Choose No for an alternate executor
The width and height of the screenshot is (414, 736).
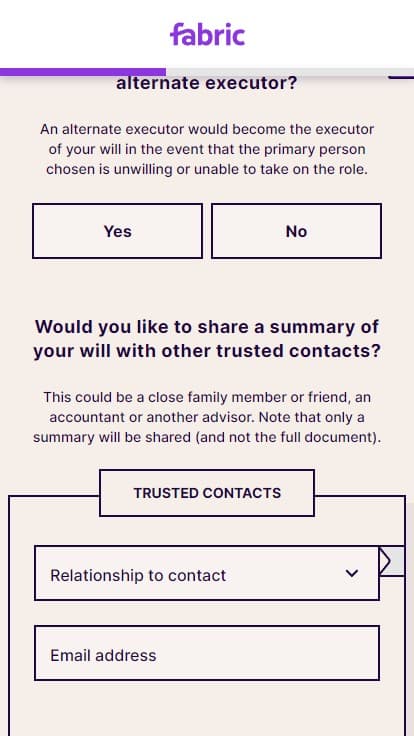pos(296,231)
